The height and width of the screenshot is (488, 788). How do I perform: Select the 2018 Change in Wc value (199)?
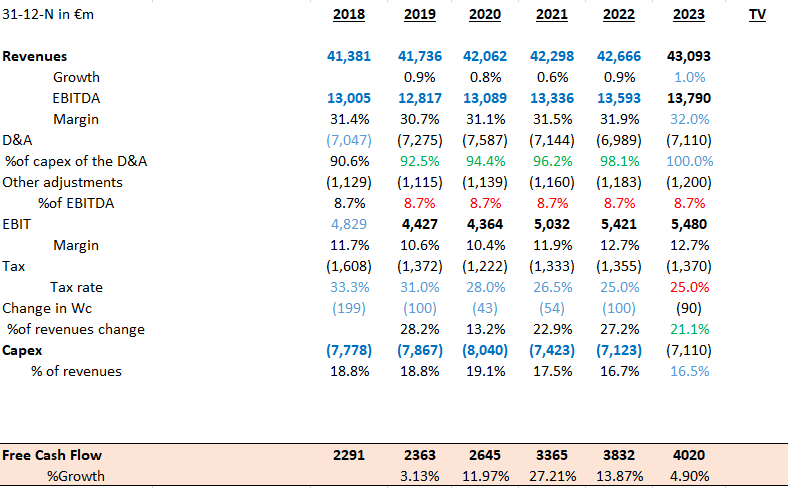coord(348,309)
